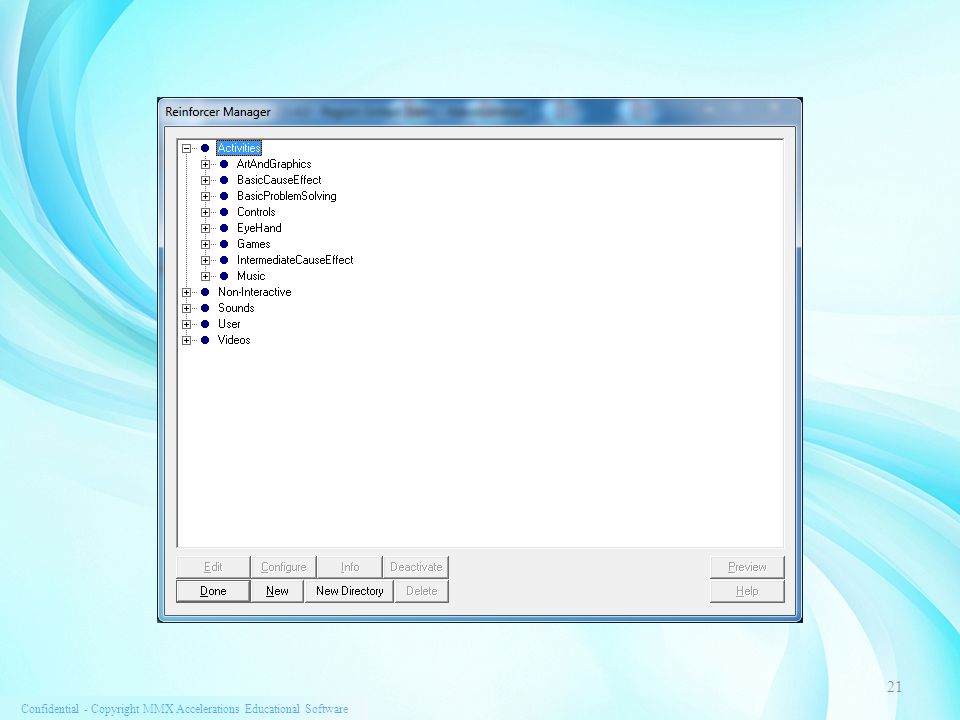
Task: Click Done to close Reinforcer Manager
Action: click(213, 591)
